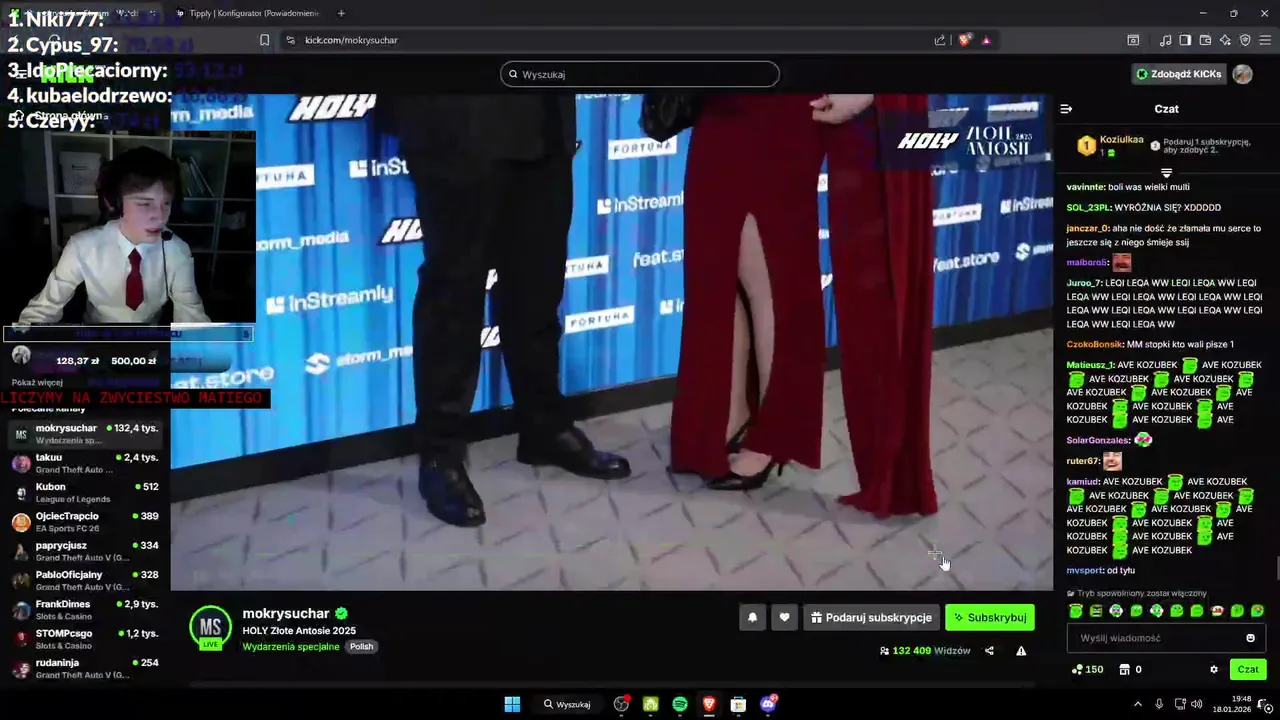Expand Pokaż więcej in sidebar
Image resolution: width=1280 pixels, height=720 pixels.
tap(37, 382)
